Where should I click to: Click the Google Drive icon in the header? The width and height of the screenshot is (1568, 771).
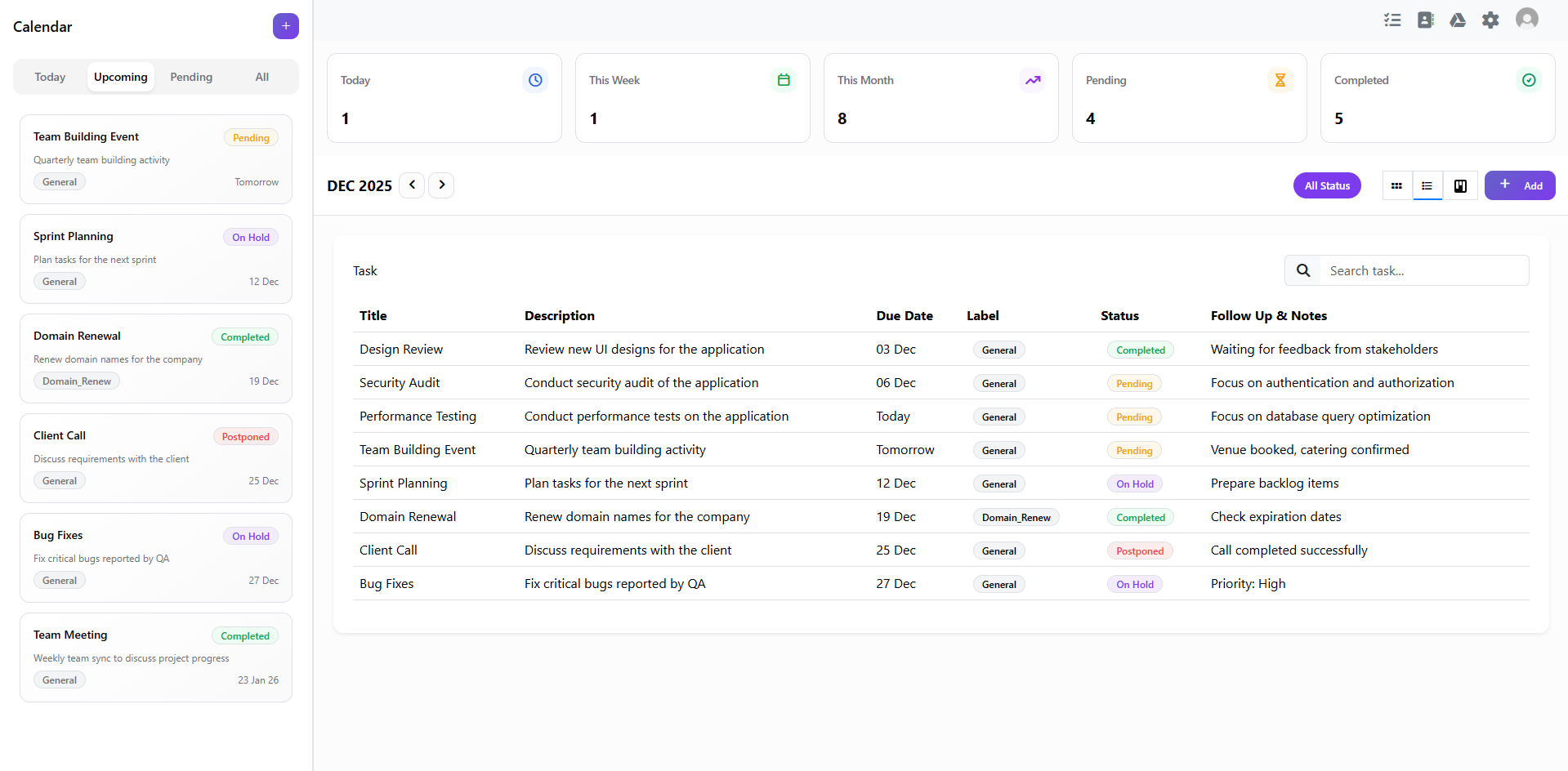[x=1458, y=20]
